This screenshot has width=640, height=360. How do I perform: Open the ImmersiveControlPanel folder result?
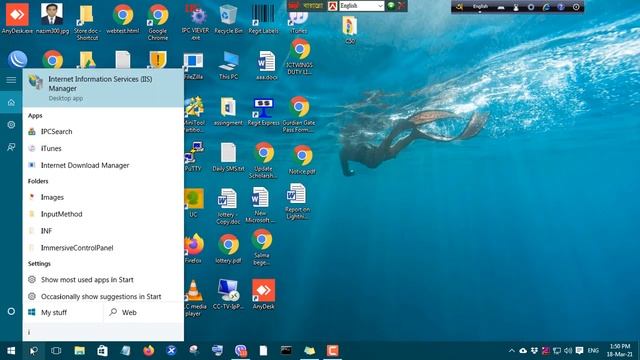(x=103, y=248)
